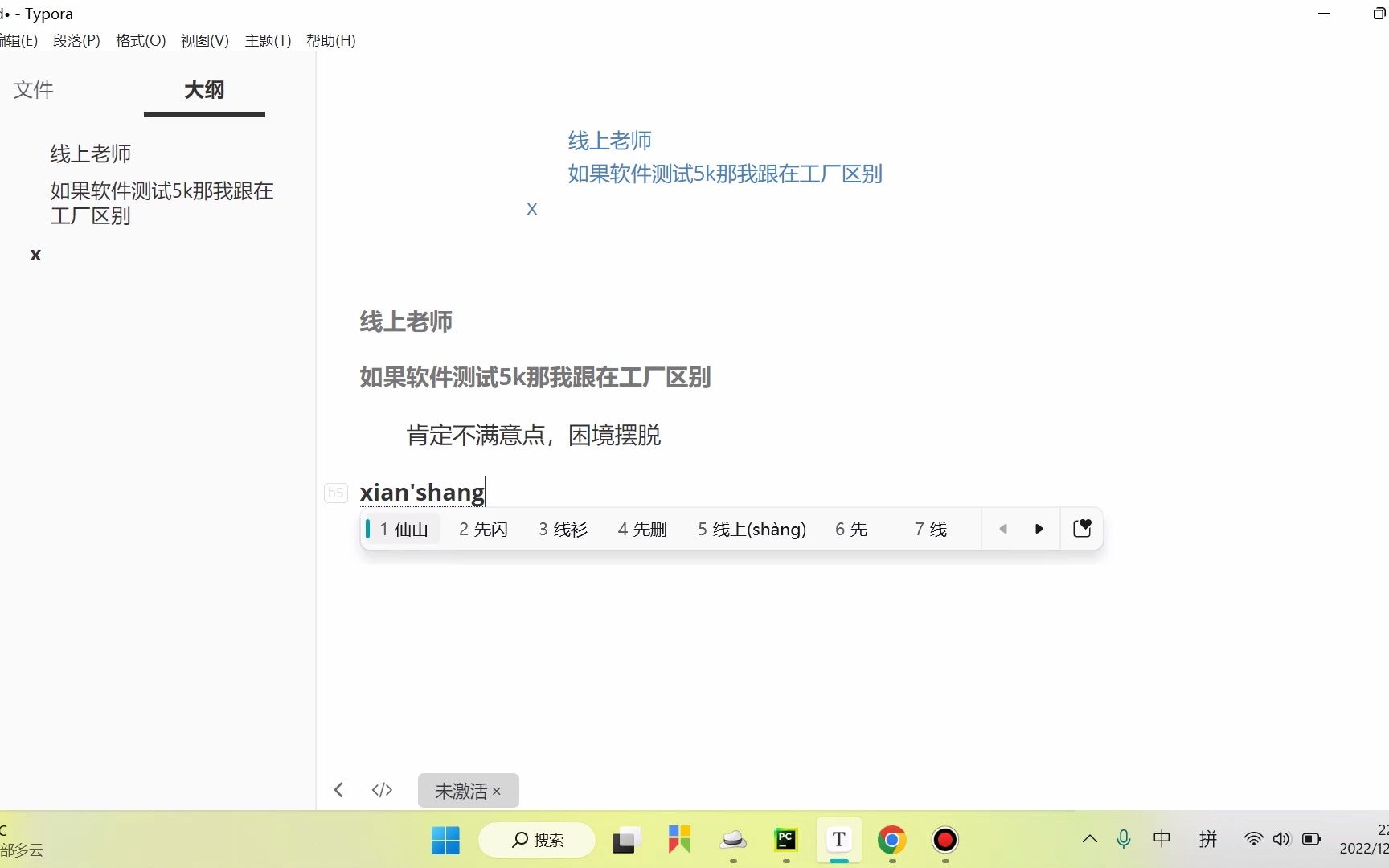The width and height of the screenshot is (1389, 868).
Task: Open PyCharm from the taskbar
Action: point(786,840)
